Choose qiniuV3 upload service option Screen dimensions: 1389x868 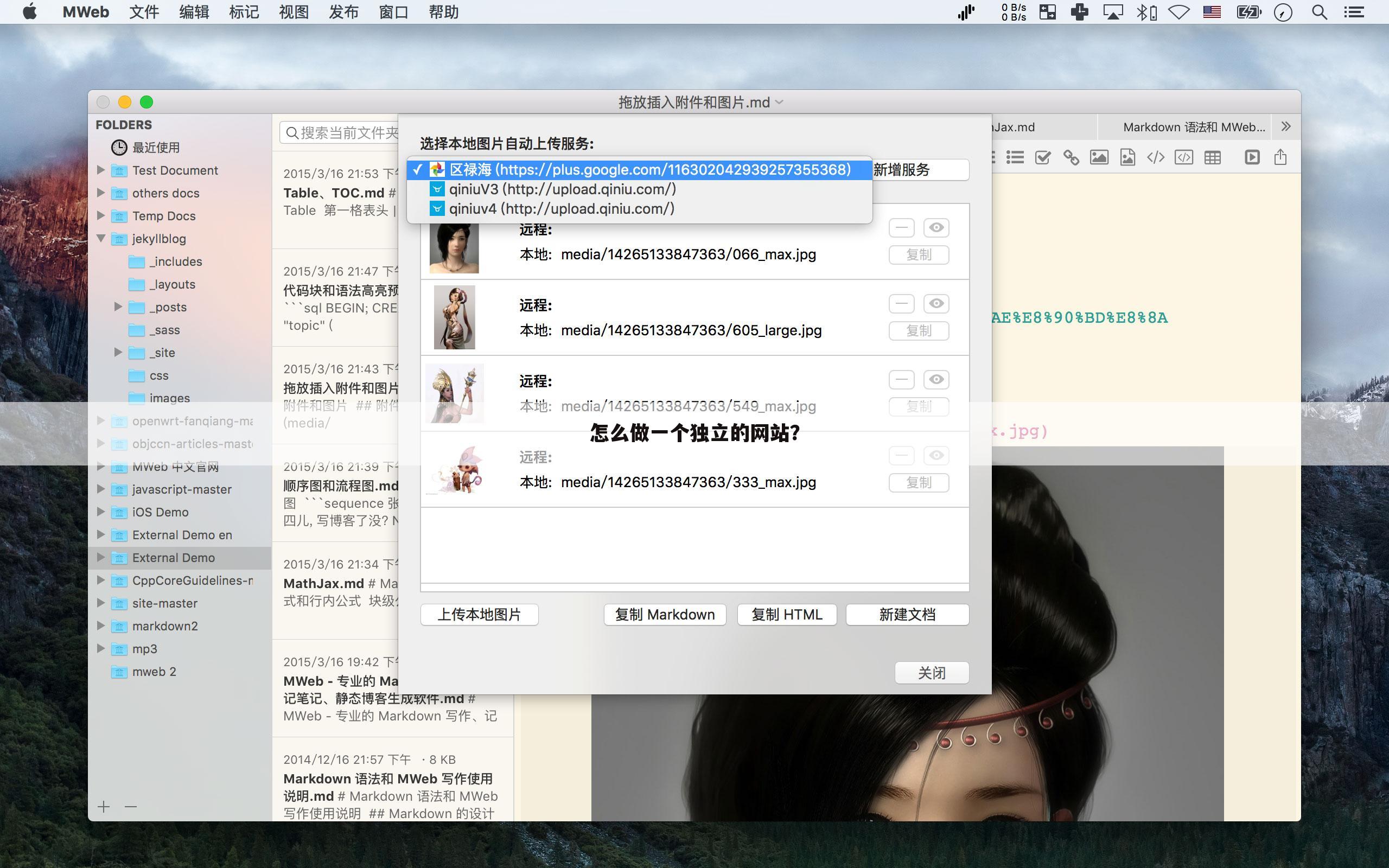pyautogui.click(x=639, y=189)
